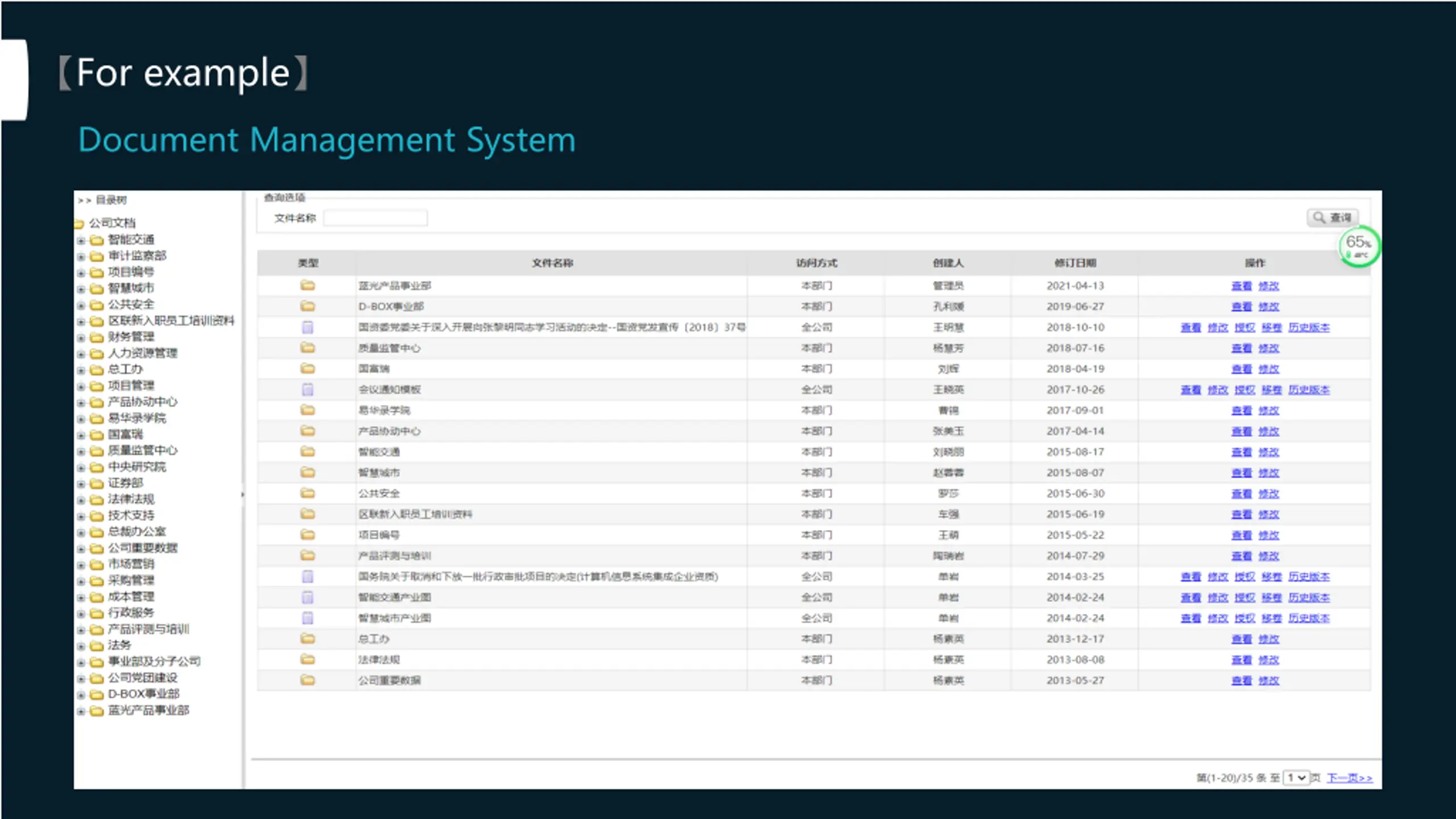The image size is (1456, 819).
Task: Expand the D-BOX事业部 tree node
Action: coord(81,695)
